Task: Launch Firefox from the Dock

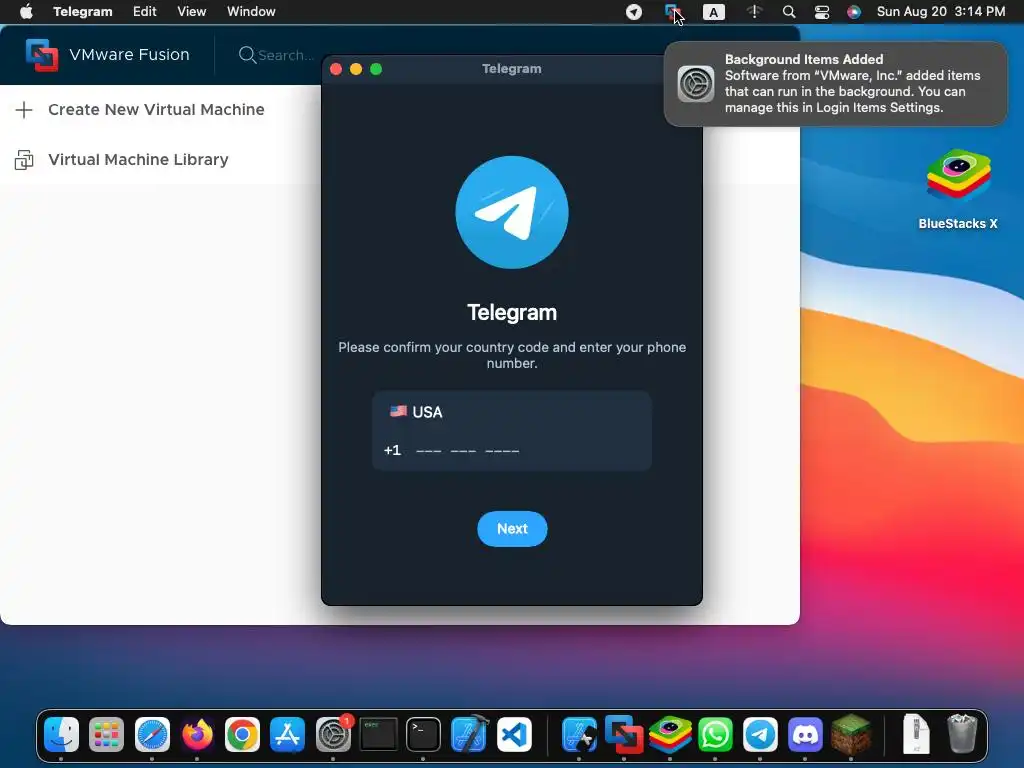Action: [x=197, y=735]
